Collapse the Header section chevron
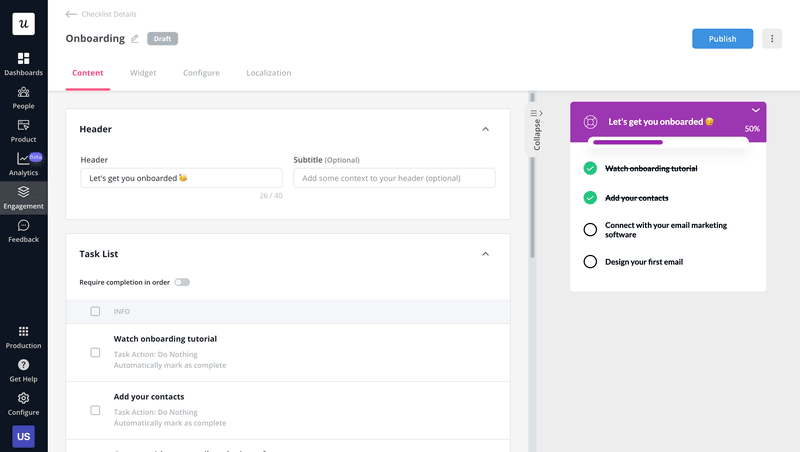The height and width of the screenshot is (452, 800). pos(486,129)
